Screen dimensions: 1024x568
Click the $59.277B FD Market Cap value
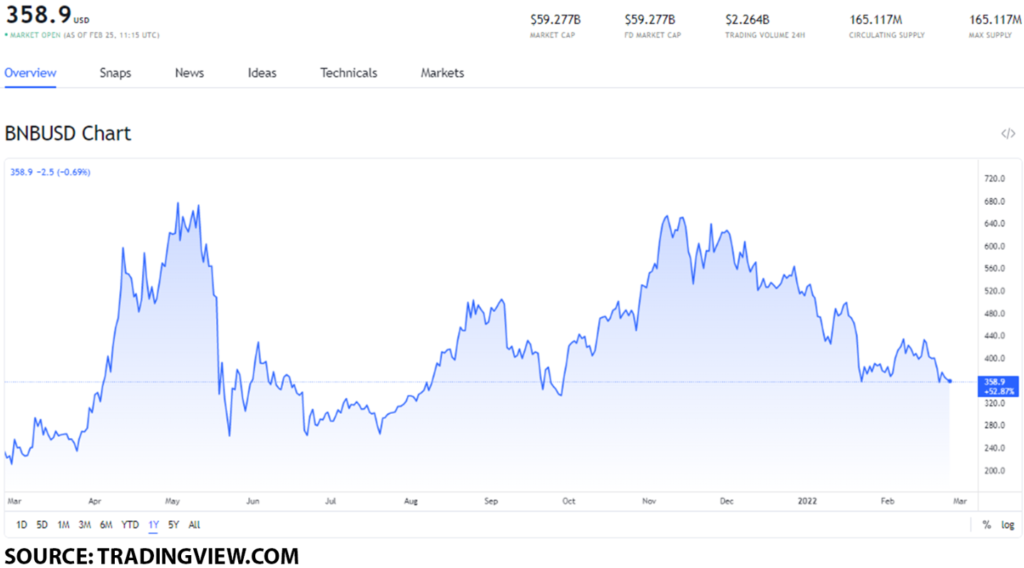pyautogui.click(x=650, y=20)
